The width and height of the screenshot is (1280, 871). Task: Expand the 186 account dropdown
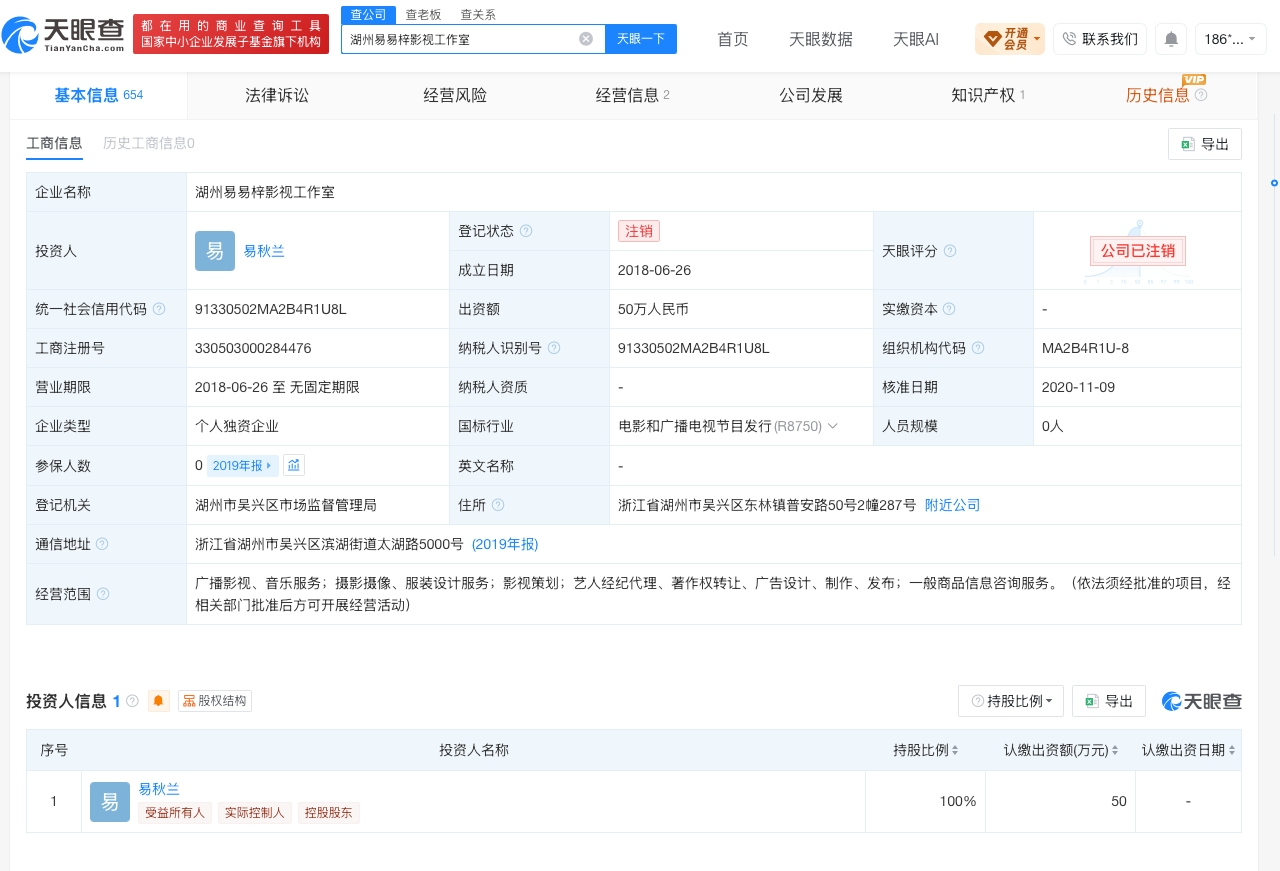pyautogui.click(x=1231, y=39)
